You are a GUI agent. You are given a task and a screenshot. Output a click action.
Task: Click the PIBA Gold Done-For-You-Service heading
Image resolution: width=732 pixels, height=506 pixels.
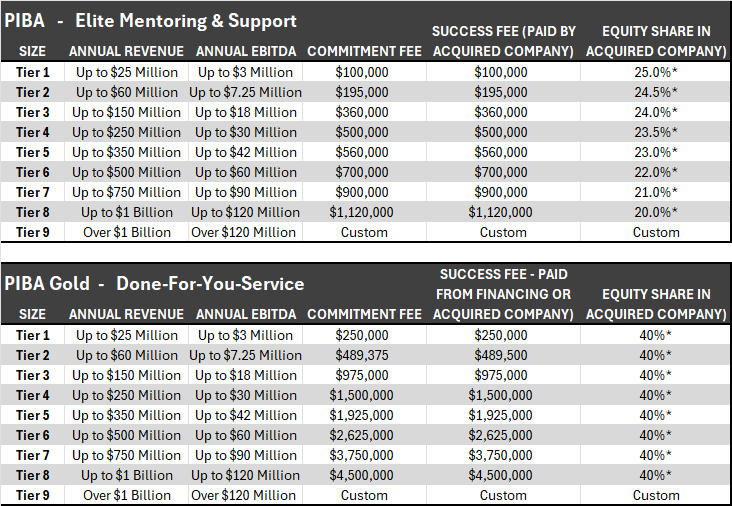(154, 284)
